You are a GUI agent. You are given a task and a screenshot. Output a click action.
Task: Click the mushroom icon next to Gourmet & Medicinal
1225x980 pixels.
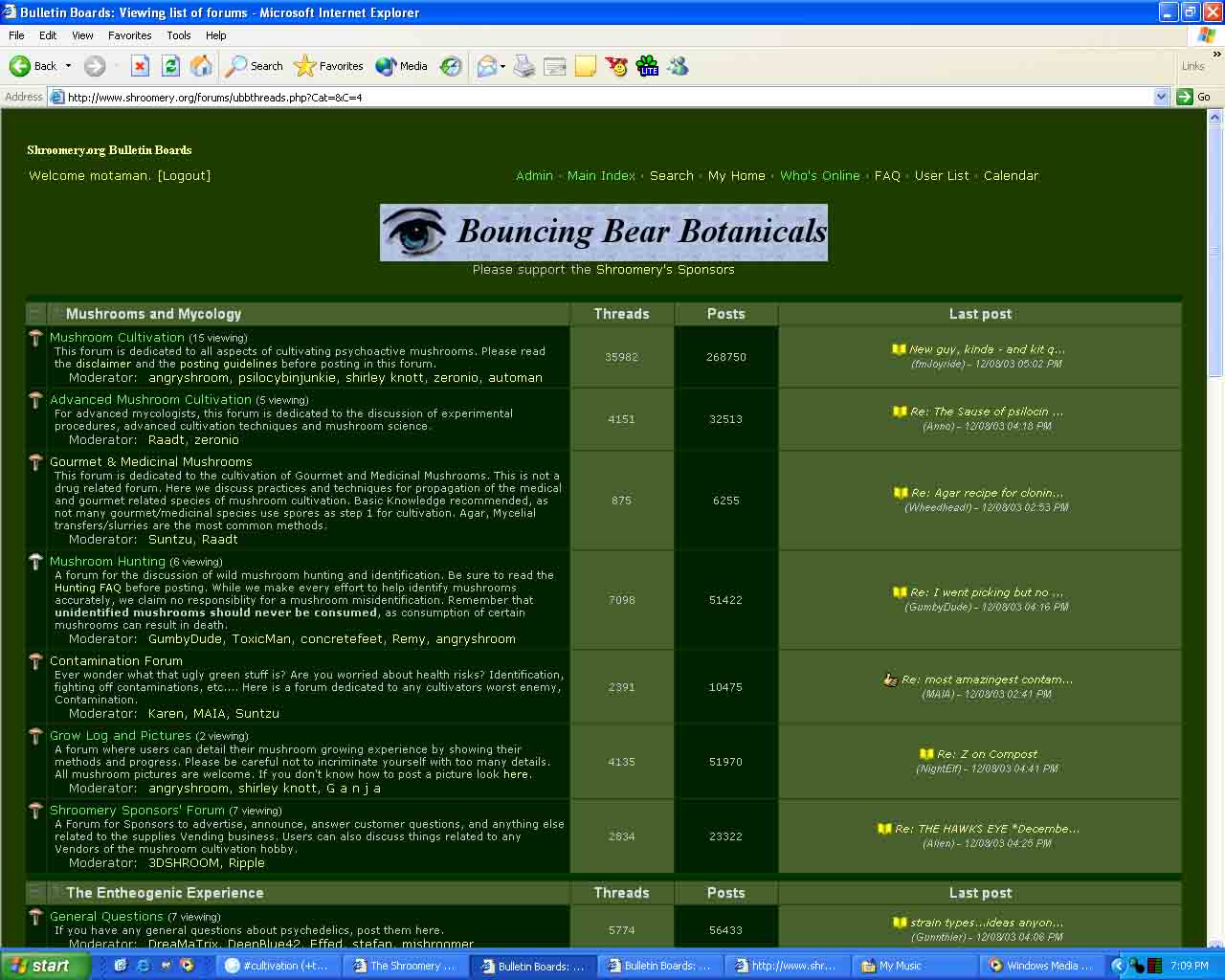[35, 462]
